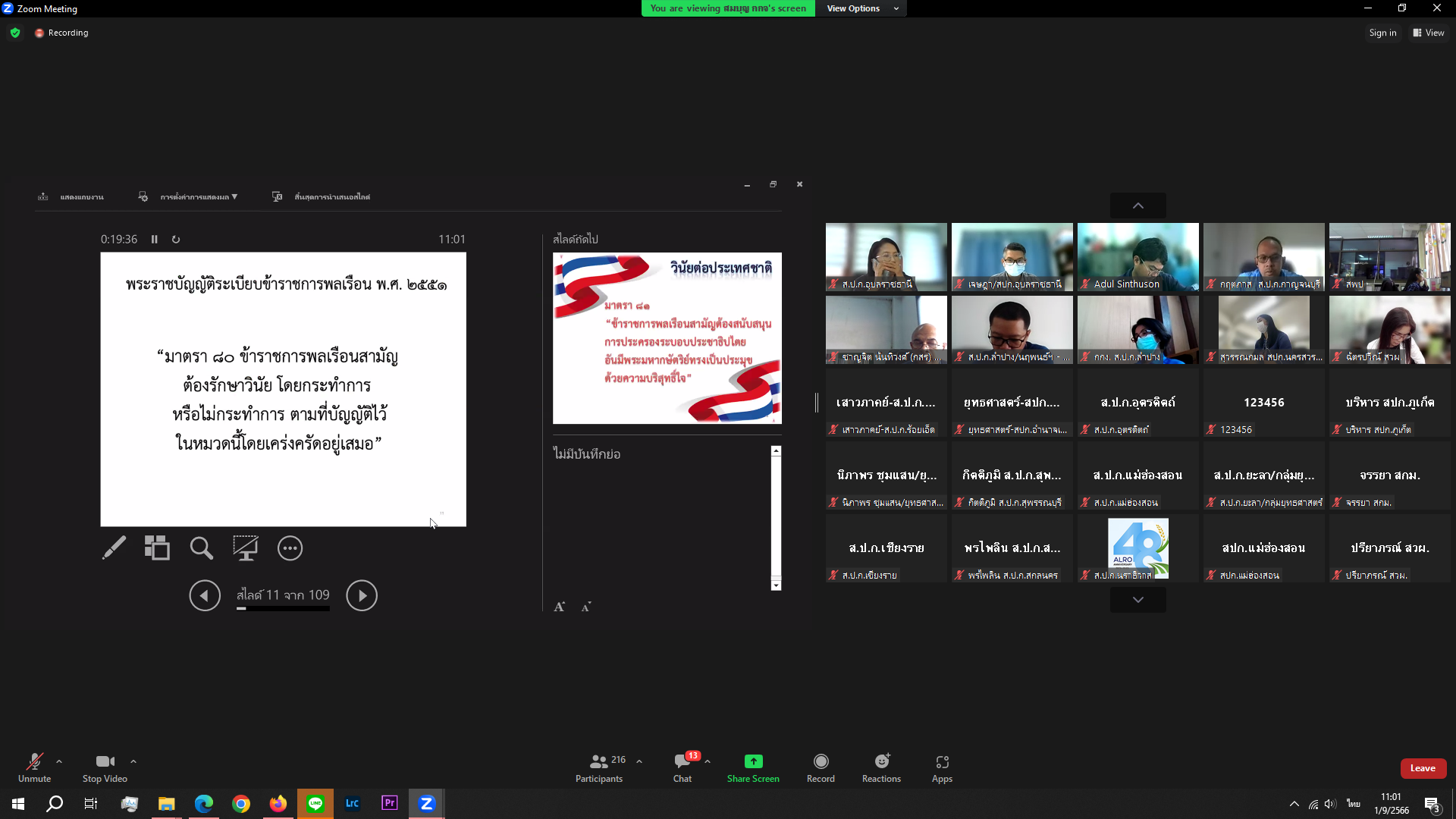The image size is (1456, 819).
Task: Click the notes scrollbar up arrow
Action: [776, 451]
